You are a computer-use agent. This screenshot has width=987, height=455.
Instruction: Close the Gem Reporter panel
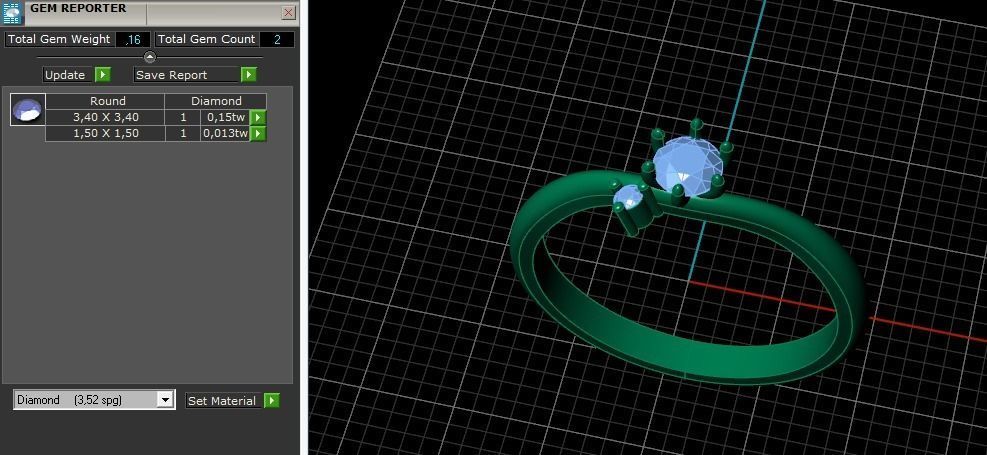[288, 12]
